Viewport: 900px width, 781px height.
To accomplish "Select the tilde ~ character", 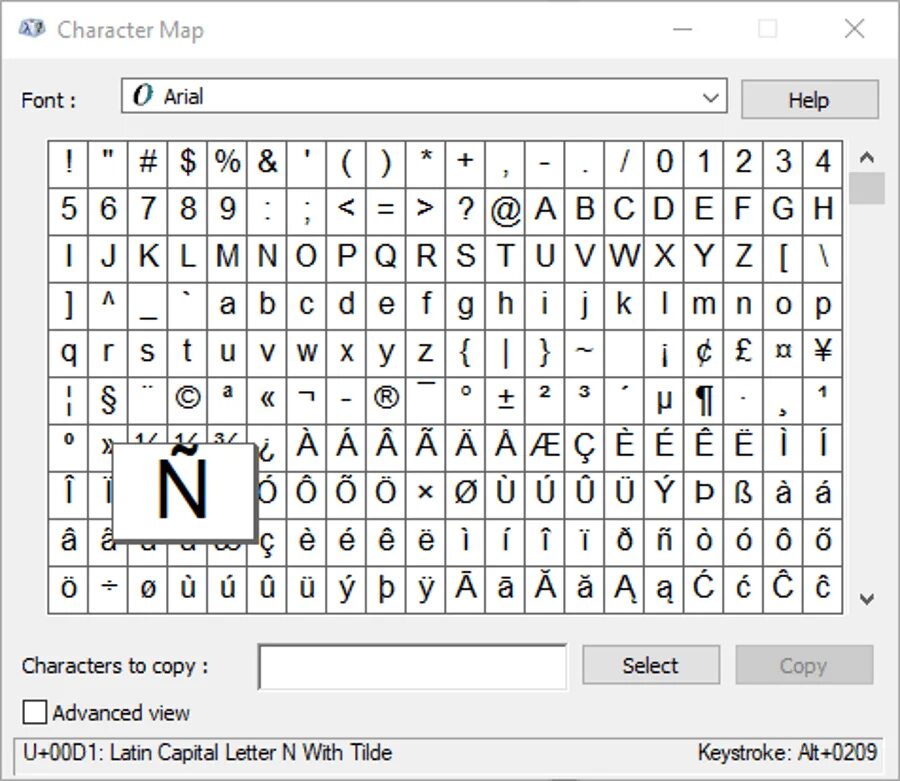I will (584, 351).
